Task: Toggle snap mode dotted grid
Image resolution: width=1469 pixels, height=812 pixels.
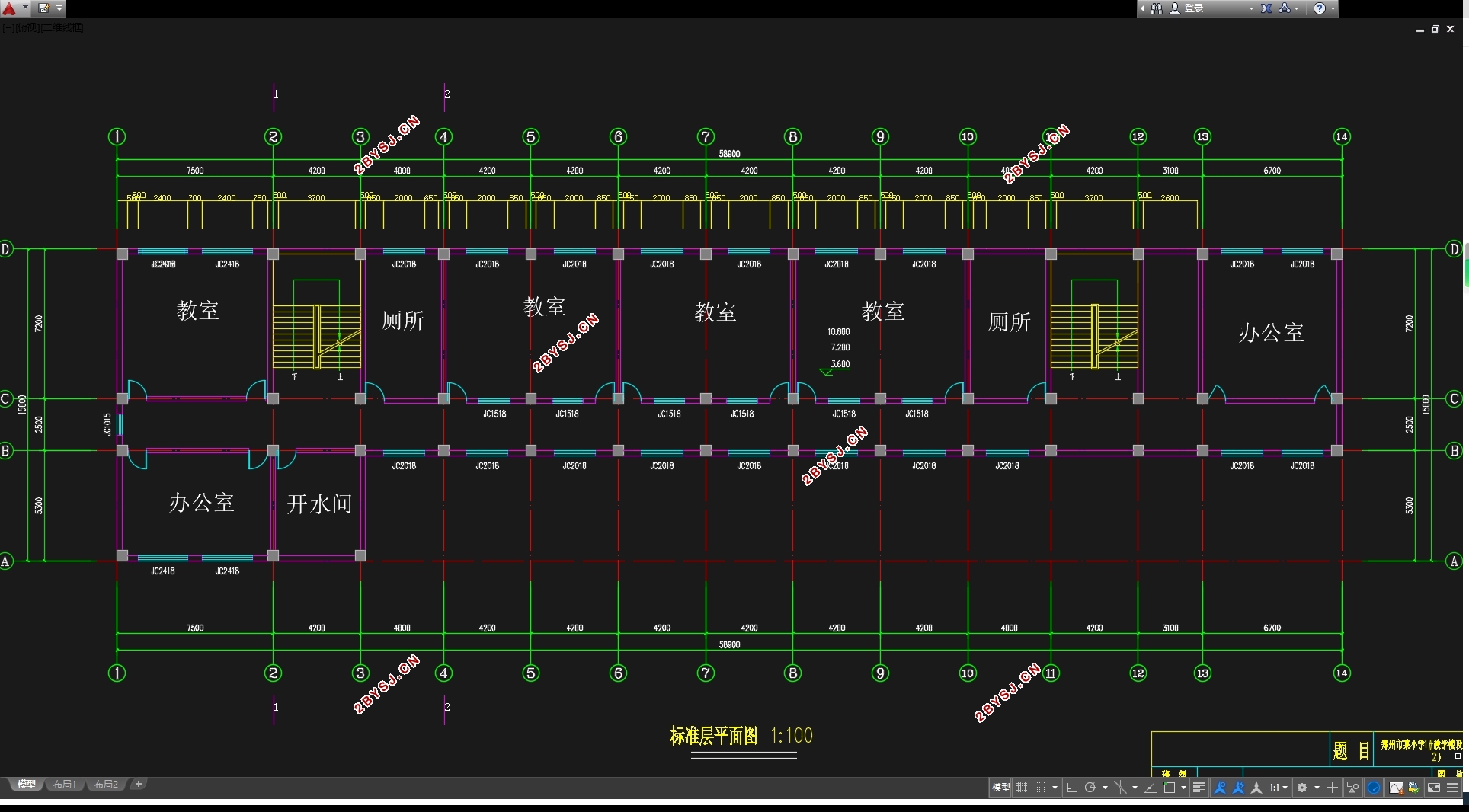Action: coord(1039,788)
